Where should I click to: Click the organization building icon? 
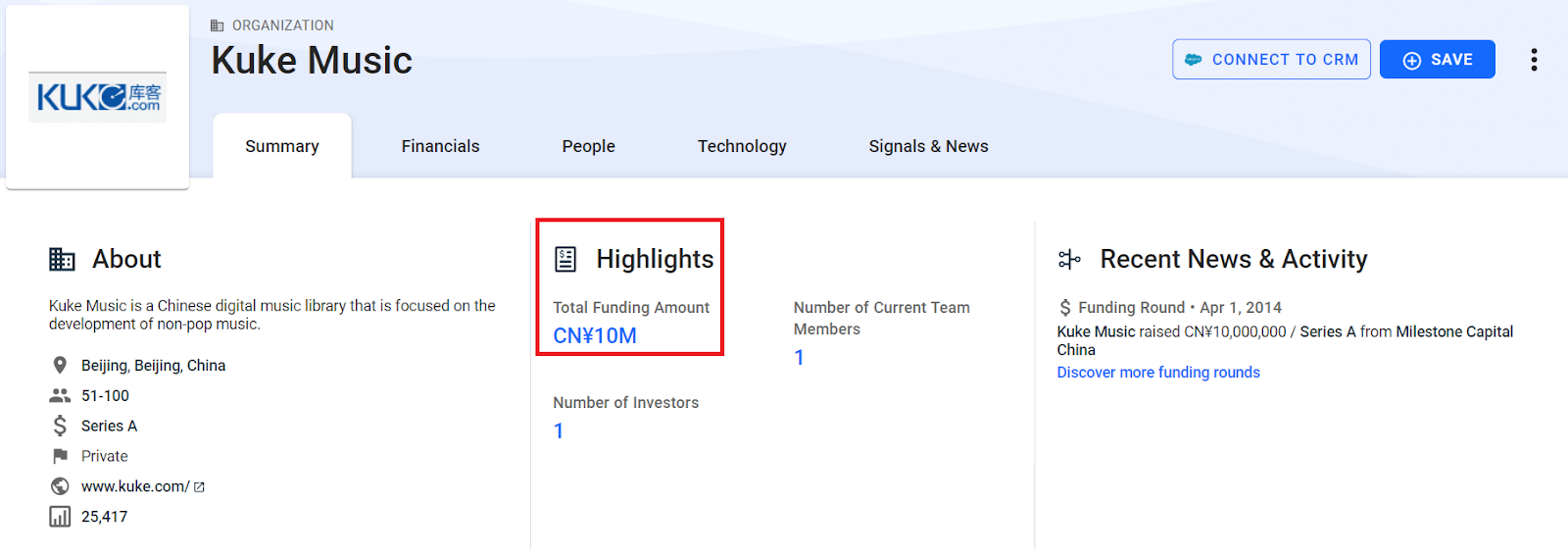click(x=218, y=25)
